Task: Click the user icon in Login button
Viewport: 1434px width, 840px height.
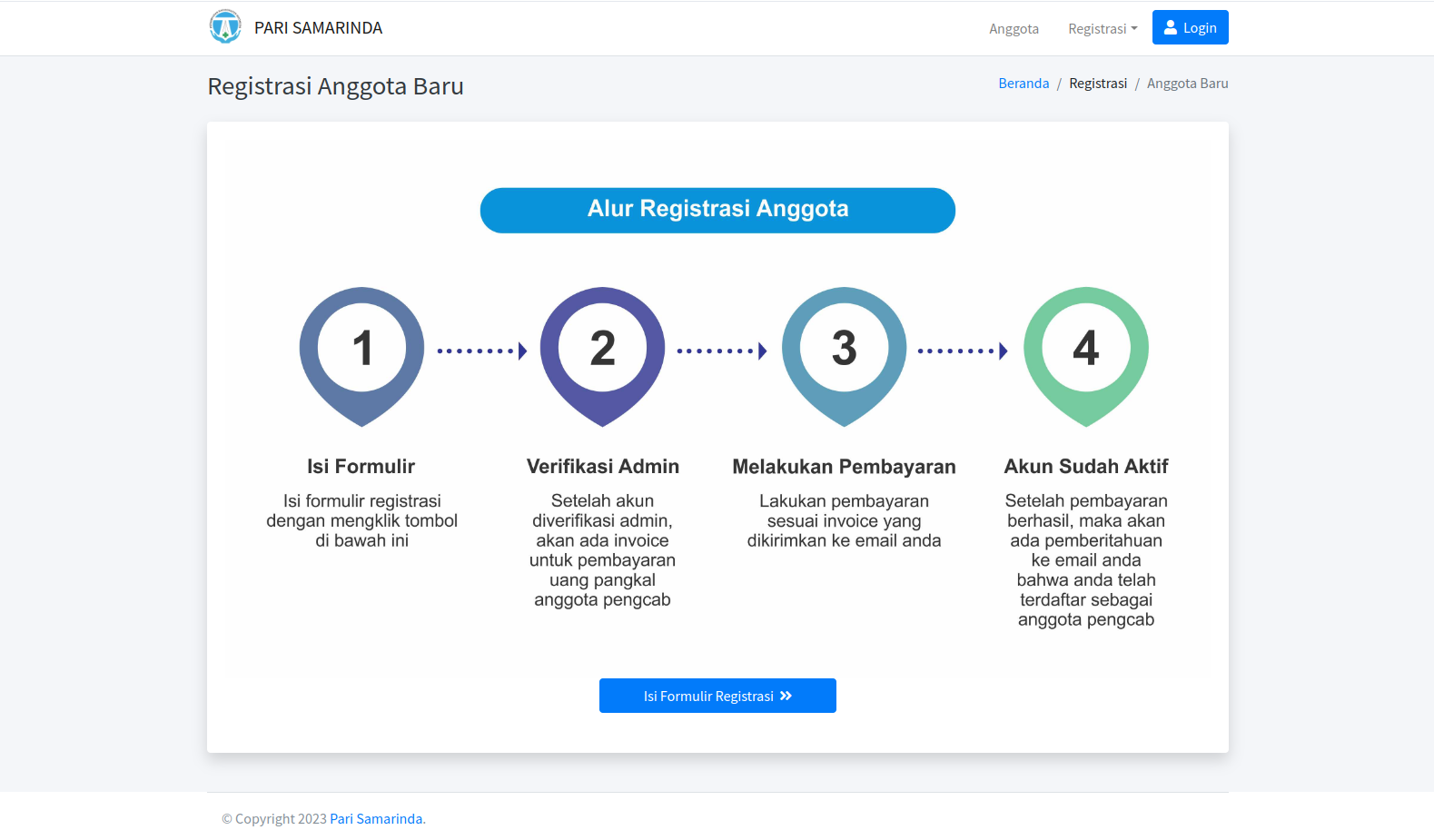Action: [x=1171, y=27]
